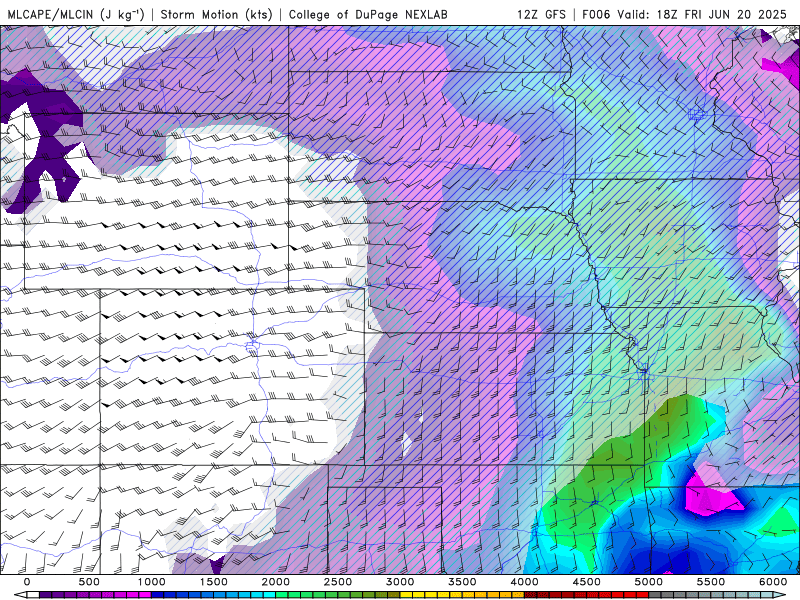Click the 4500 value on color scale

tap(587, 582)
